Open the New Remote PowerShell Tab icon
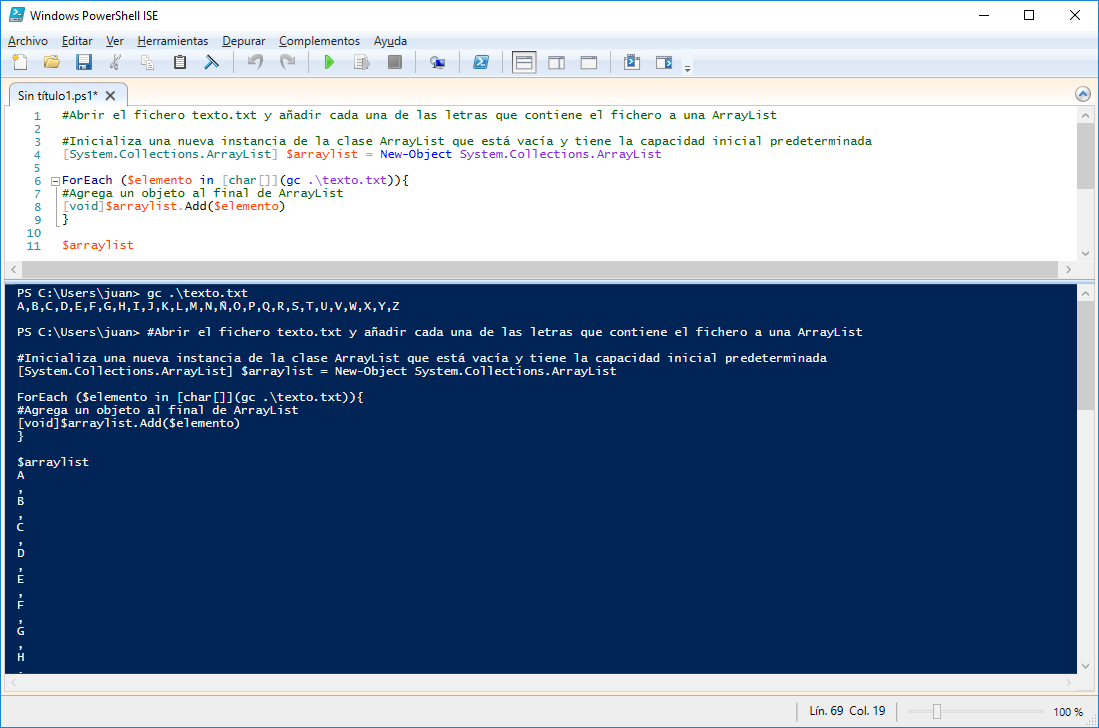Image resolution: width=1099 pixels, height=728 pixels. [437, 63]
